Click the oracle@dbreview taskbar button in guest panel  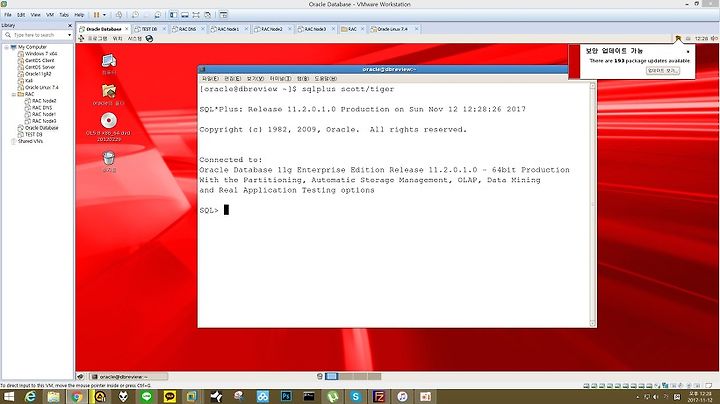pos(128,377)
